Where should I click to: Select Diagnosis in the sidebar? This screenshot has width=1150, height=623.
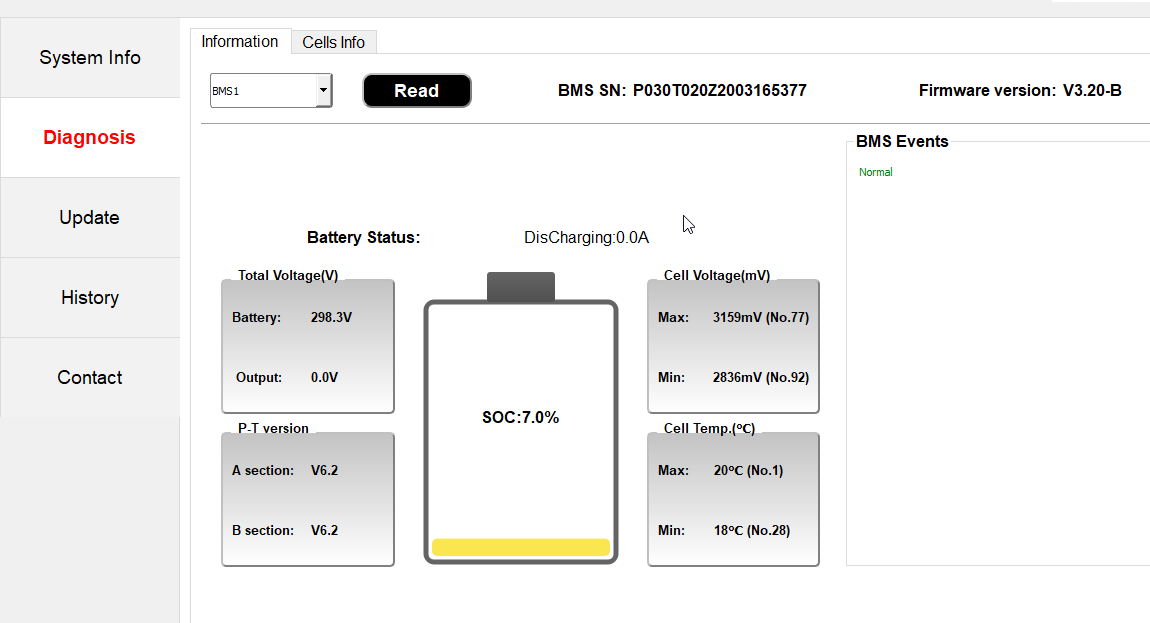coord(90,138)
